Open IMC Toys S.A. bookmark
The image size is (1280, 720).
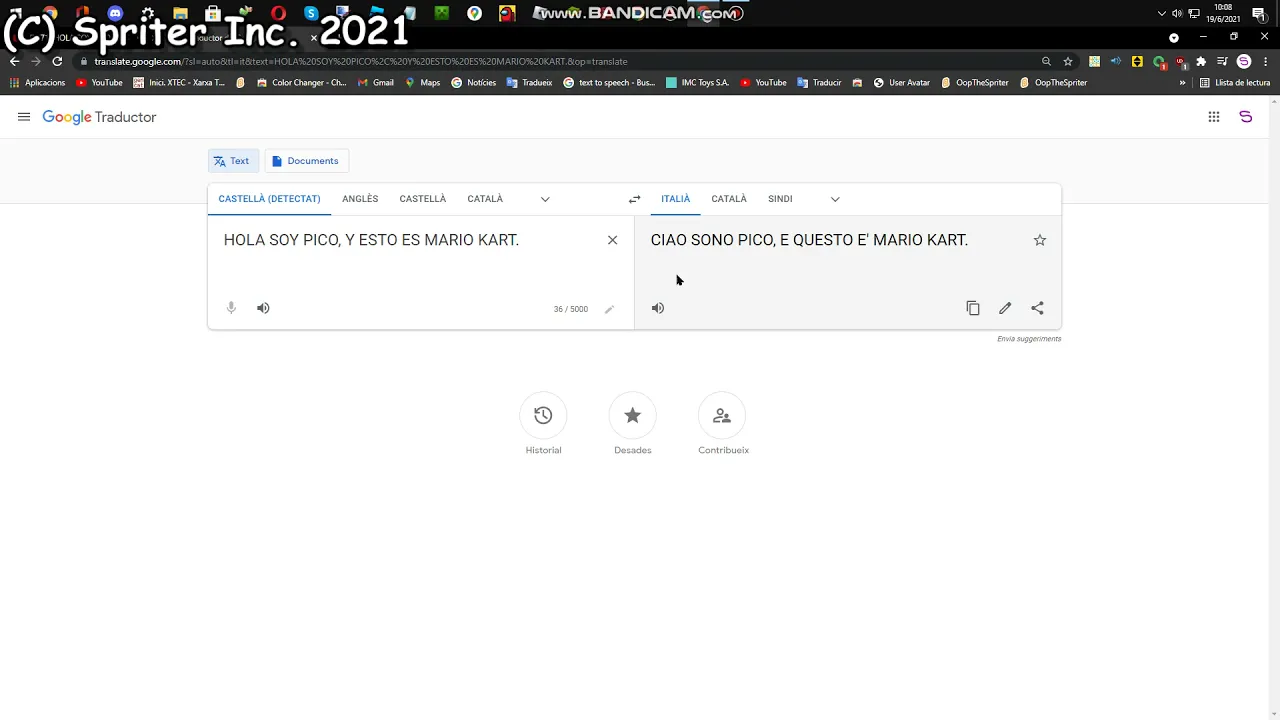tap(697, 83)
